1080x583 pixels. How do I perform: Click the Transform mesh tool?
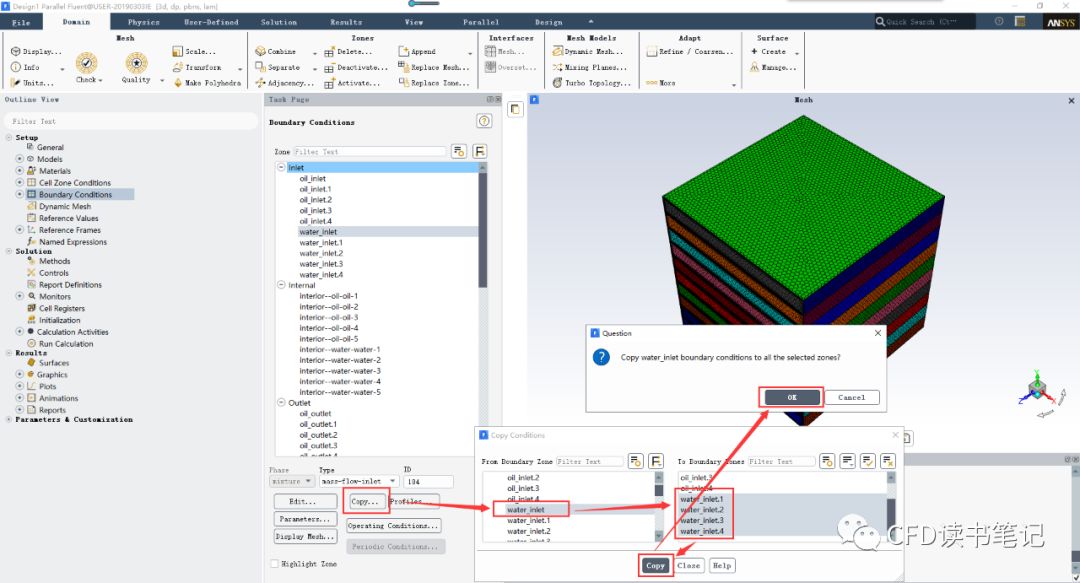coord(198,68)
